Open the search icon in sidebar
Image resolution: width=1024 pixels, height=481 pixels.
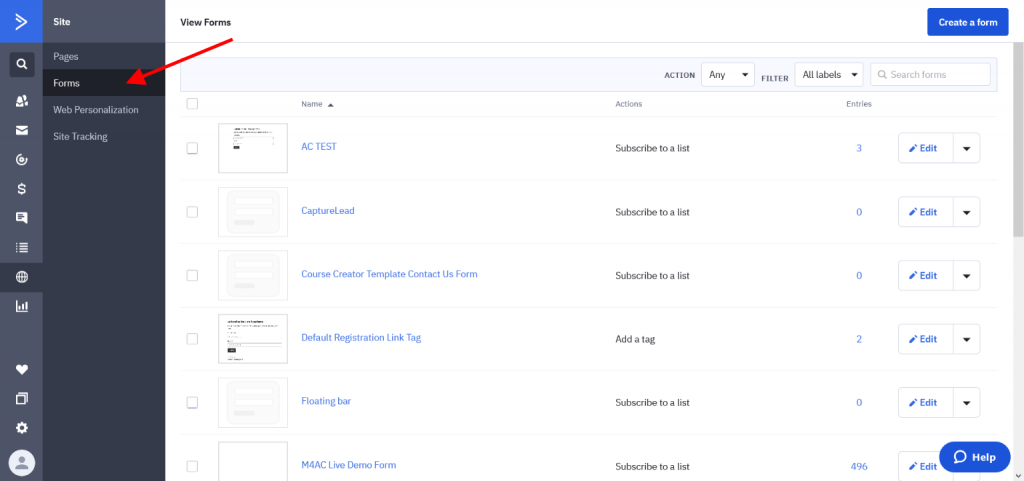pyautogui.click(x=22, y=65)
